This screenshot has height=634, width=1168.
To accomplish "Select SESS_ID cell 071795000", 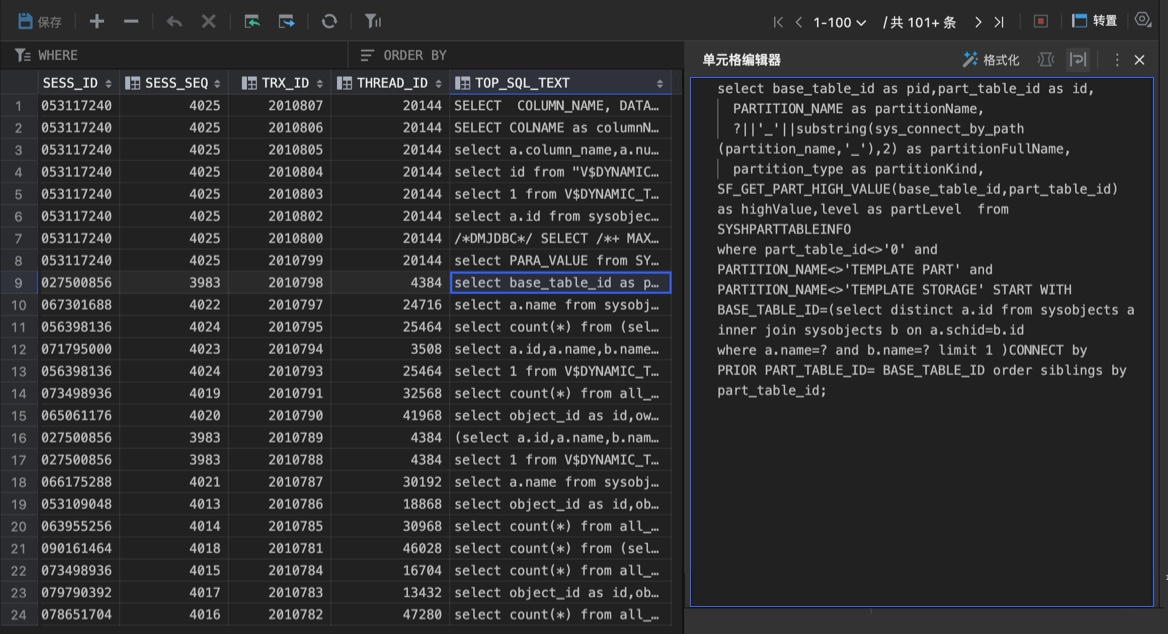I will pos(77,349).
